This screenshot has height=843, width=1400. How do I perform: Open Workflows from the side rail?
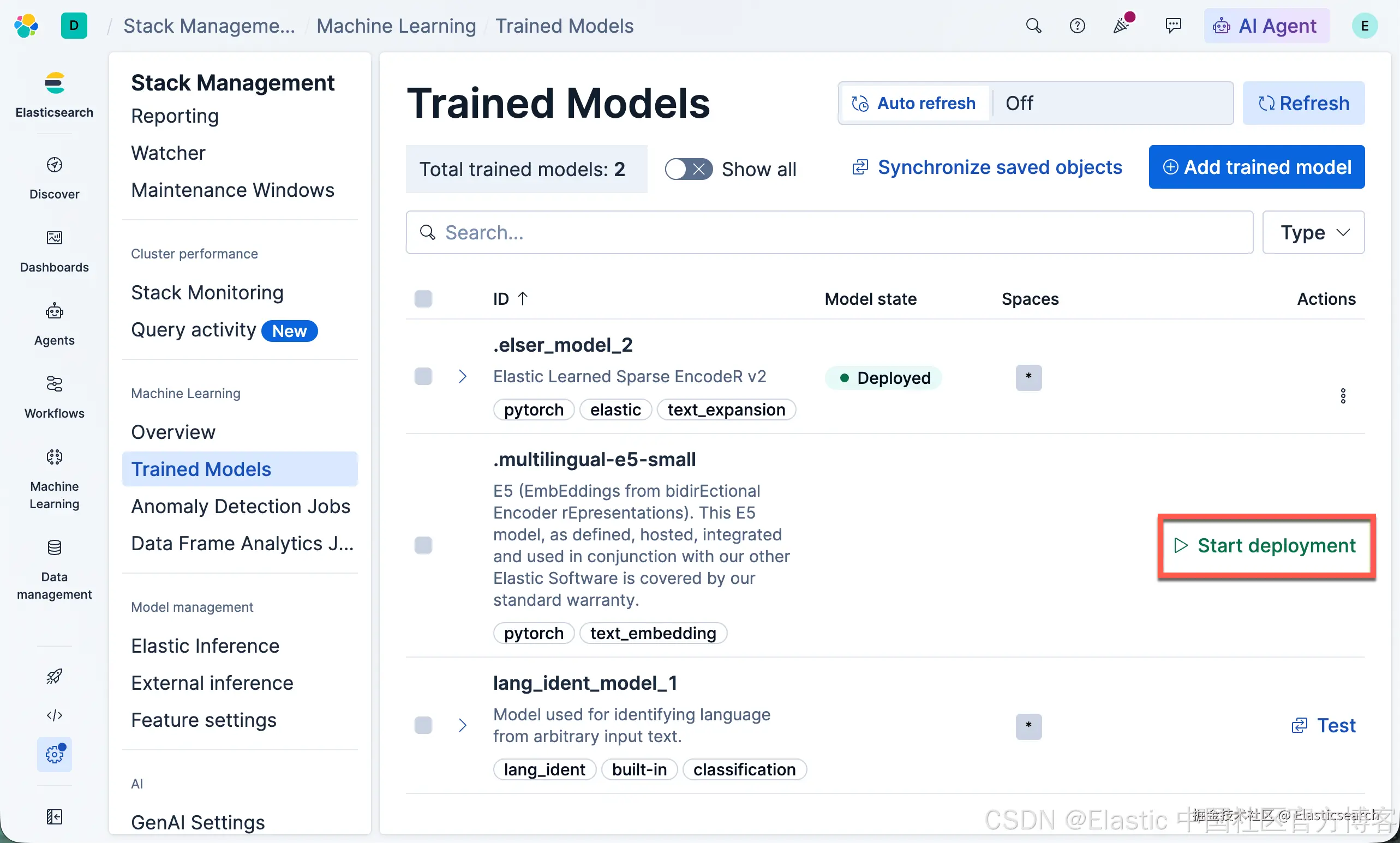tap(55, 397)
